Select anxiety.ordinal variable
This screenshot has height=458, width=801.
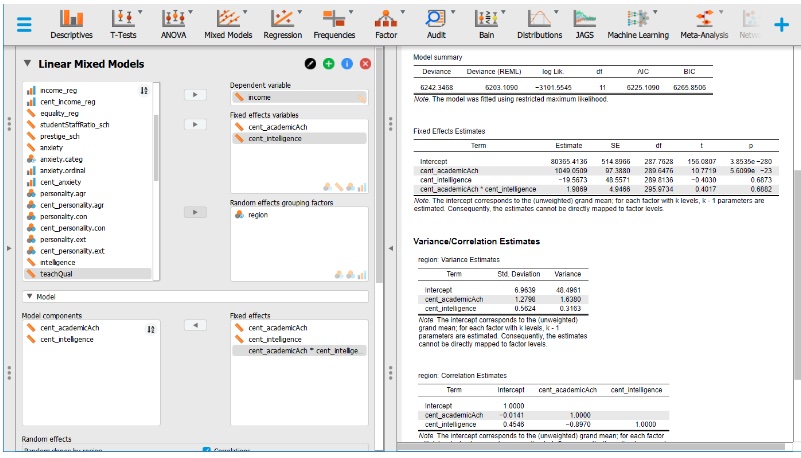(x=88, y=171)
